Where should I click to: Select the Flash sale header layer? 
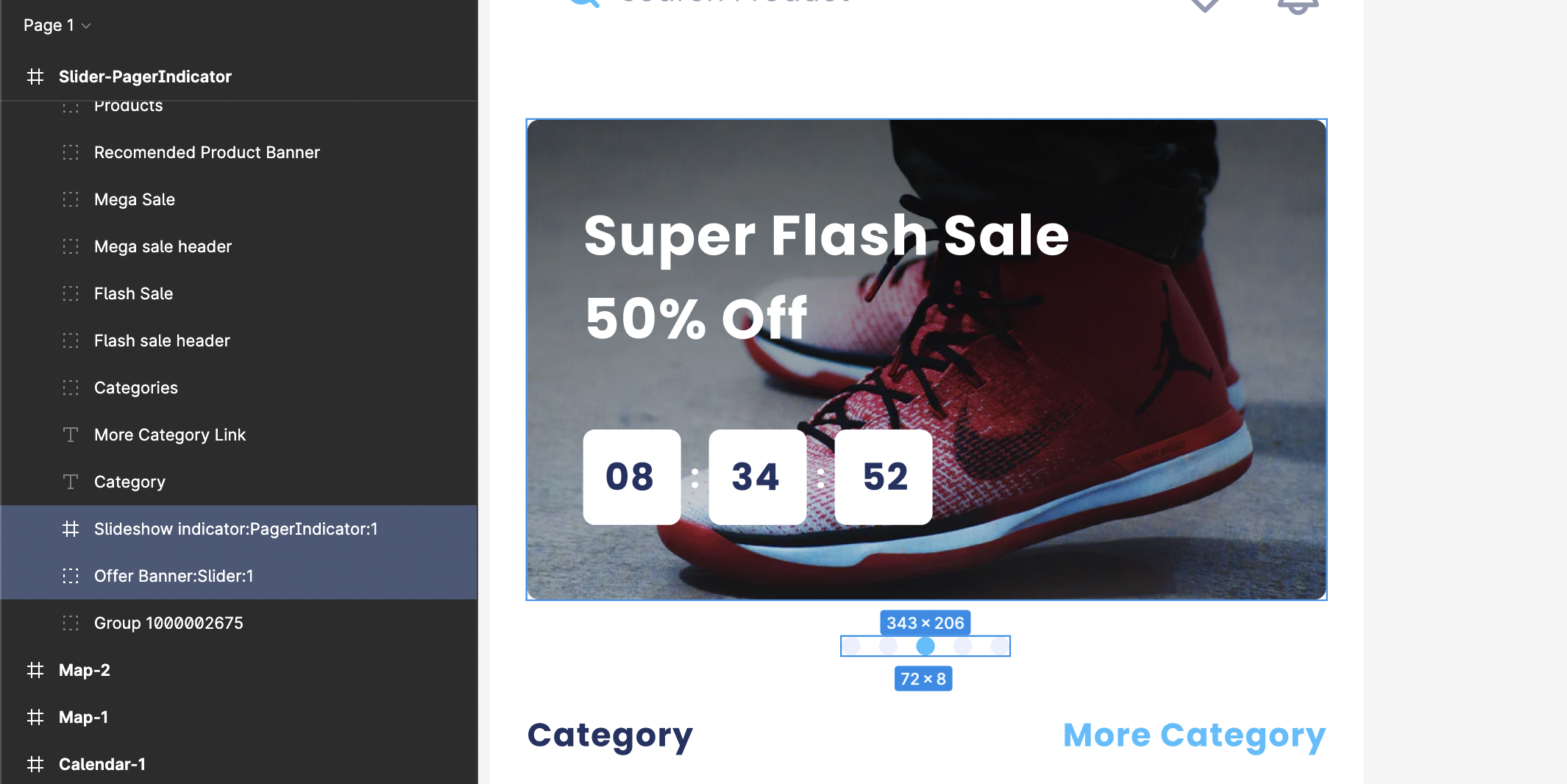pyautogui.click(x=239, y=341)
